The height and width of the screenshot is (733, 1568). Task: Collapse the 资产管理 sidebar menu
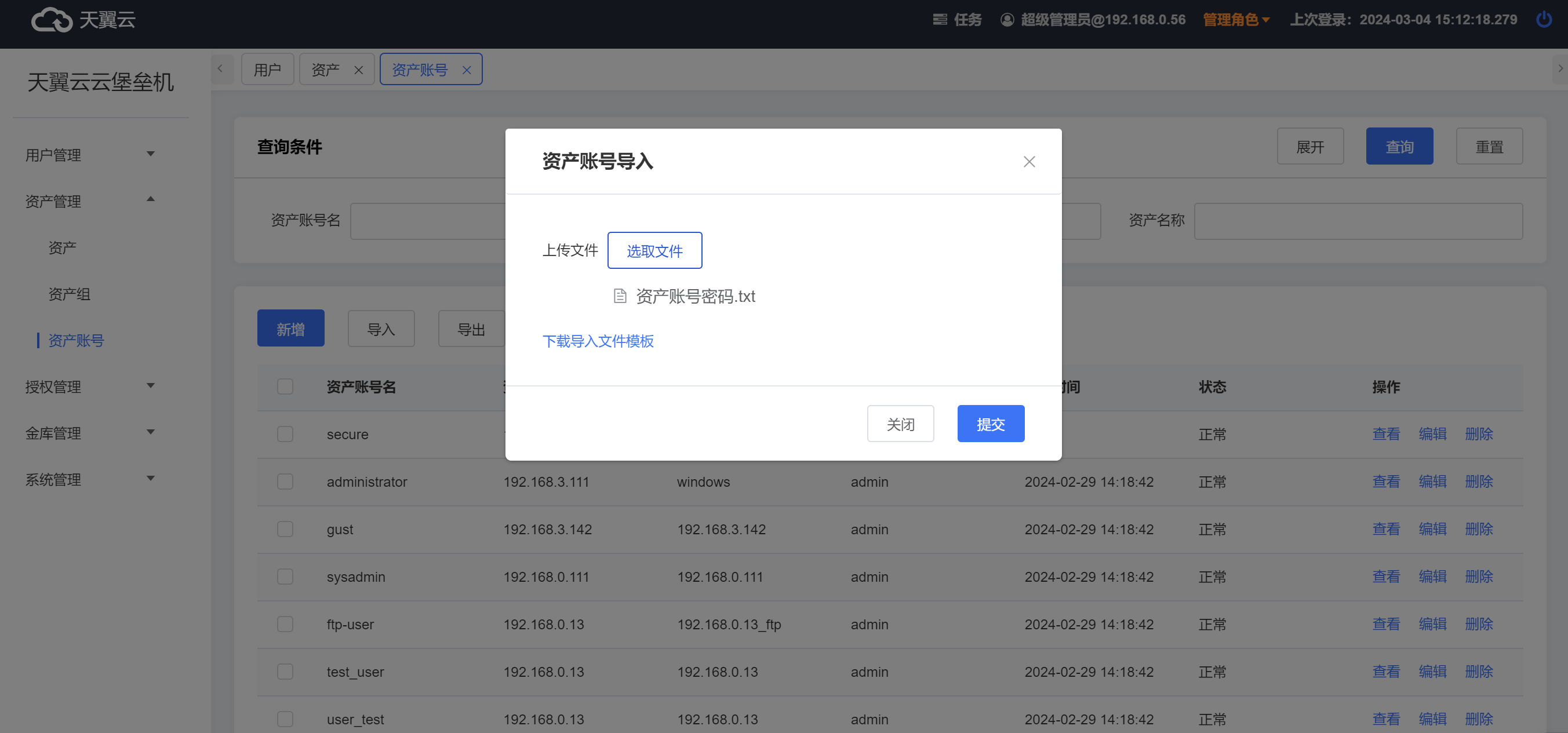point(90,201)
